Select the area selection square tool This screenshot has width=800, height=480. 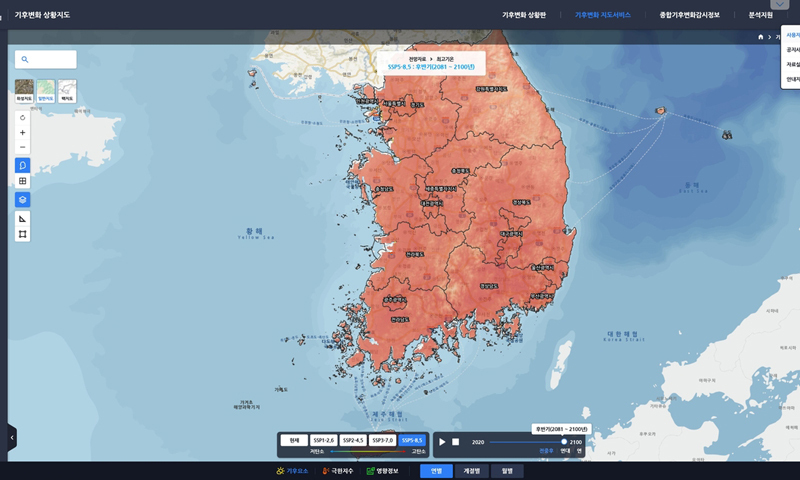click(23, 234)
